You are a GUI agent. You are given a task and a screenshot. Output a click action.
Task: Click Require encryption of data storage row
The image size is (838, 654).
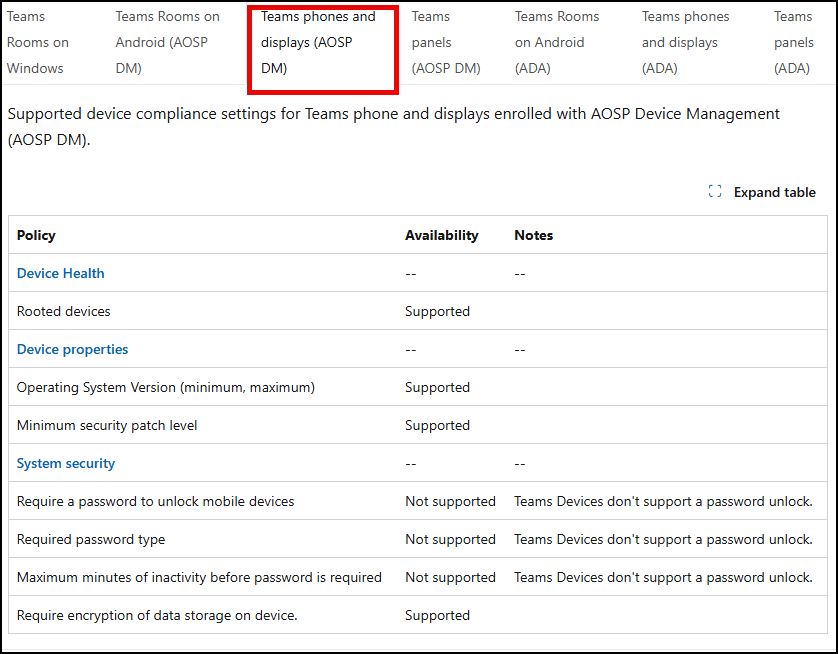(x=418, y=615)
